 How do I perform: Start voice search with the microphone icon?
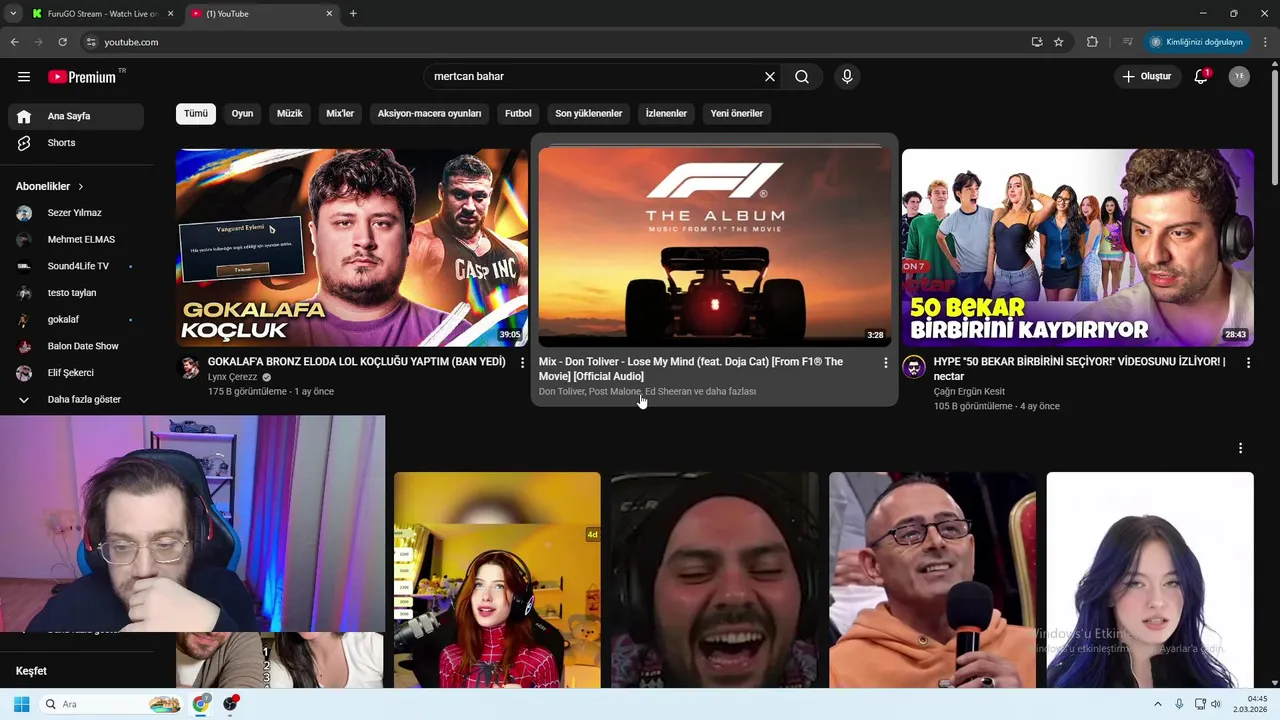click(847, 77)
